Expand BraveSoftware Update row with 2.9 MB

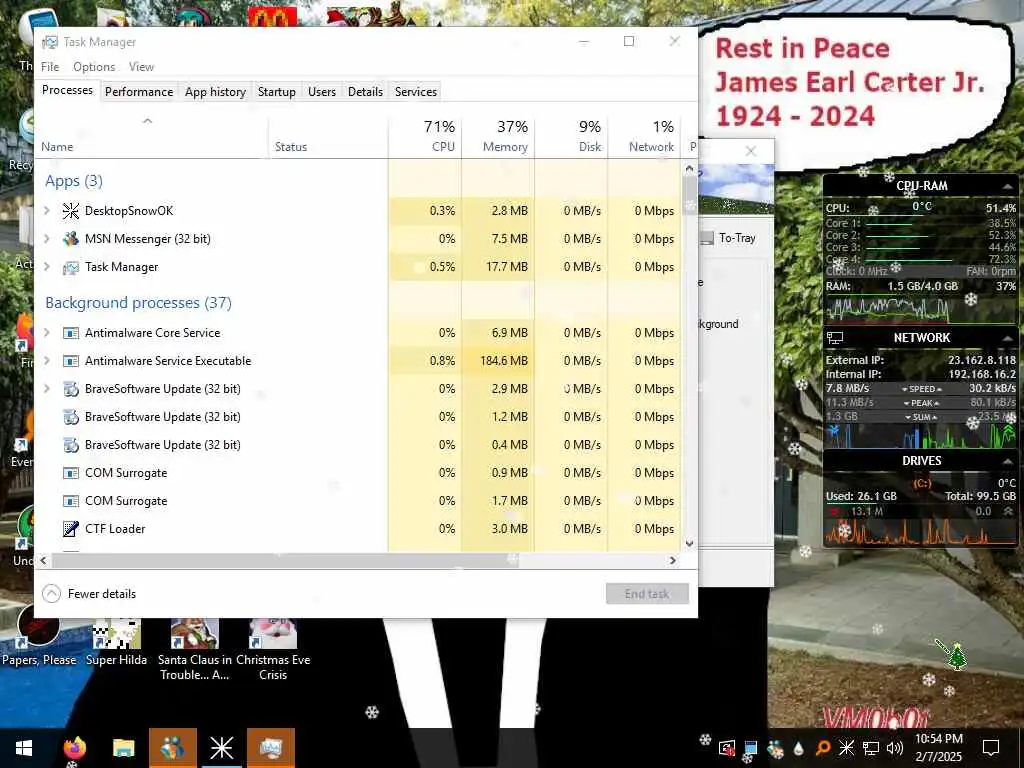46,389
